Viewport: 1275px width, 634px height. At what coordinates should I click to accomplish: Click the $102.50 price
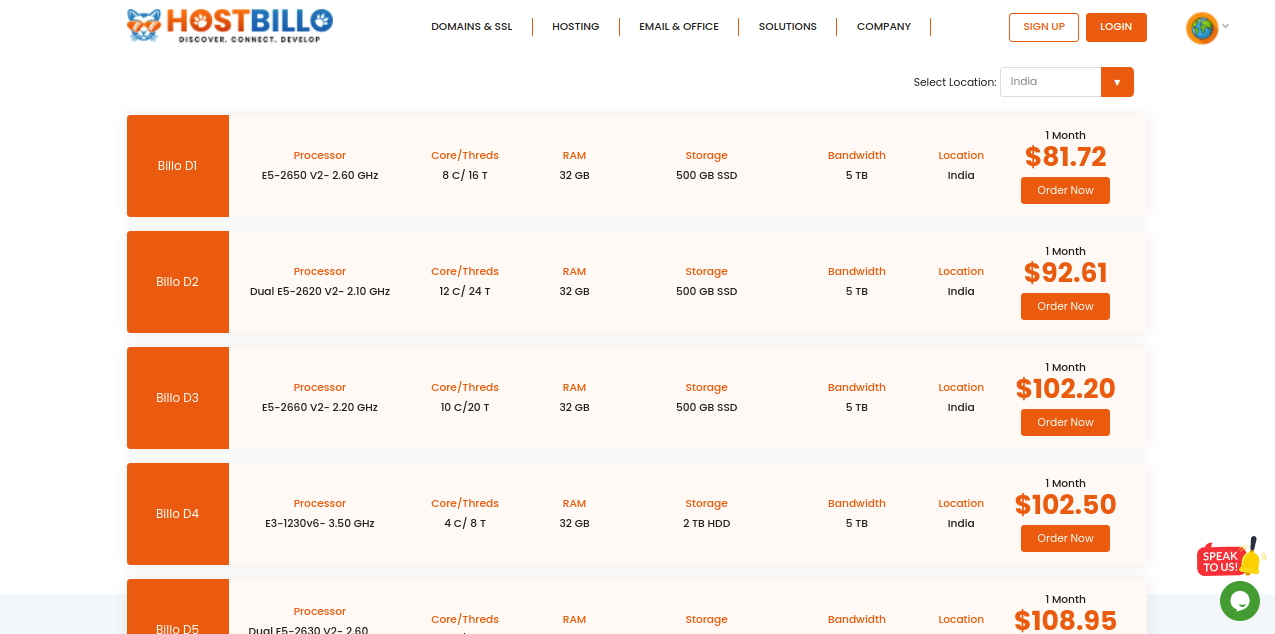point(1066,505)
